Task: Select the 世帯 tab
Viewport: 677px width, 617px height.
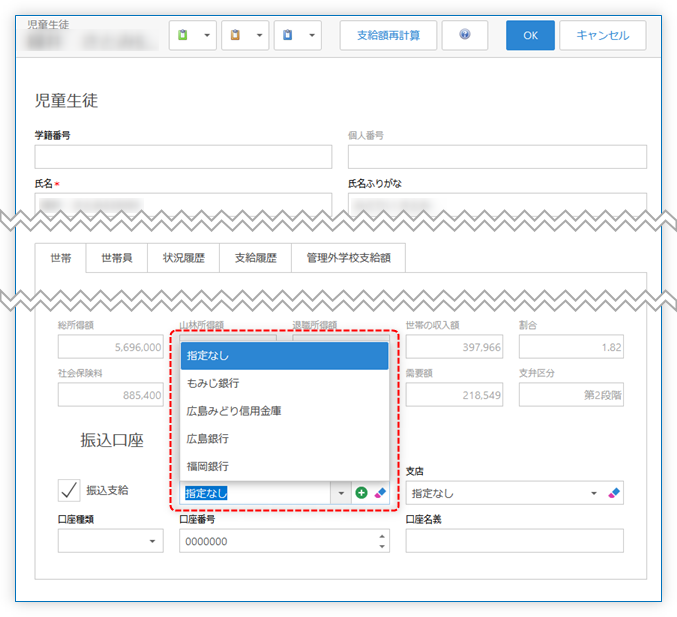Action: click(x=60, y=258)
